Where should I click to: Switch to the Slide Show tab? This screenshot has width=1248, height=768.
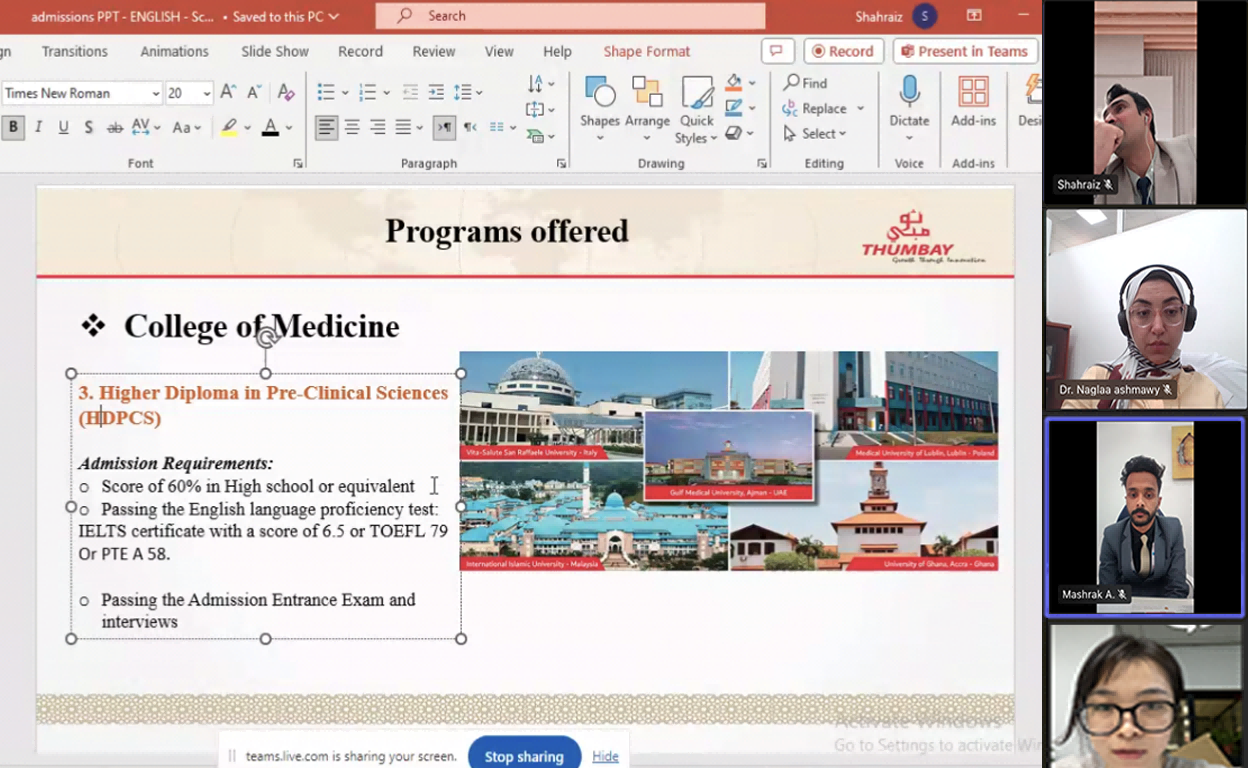[275, 51]
